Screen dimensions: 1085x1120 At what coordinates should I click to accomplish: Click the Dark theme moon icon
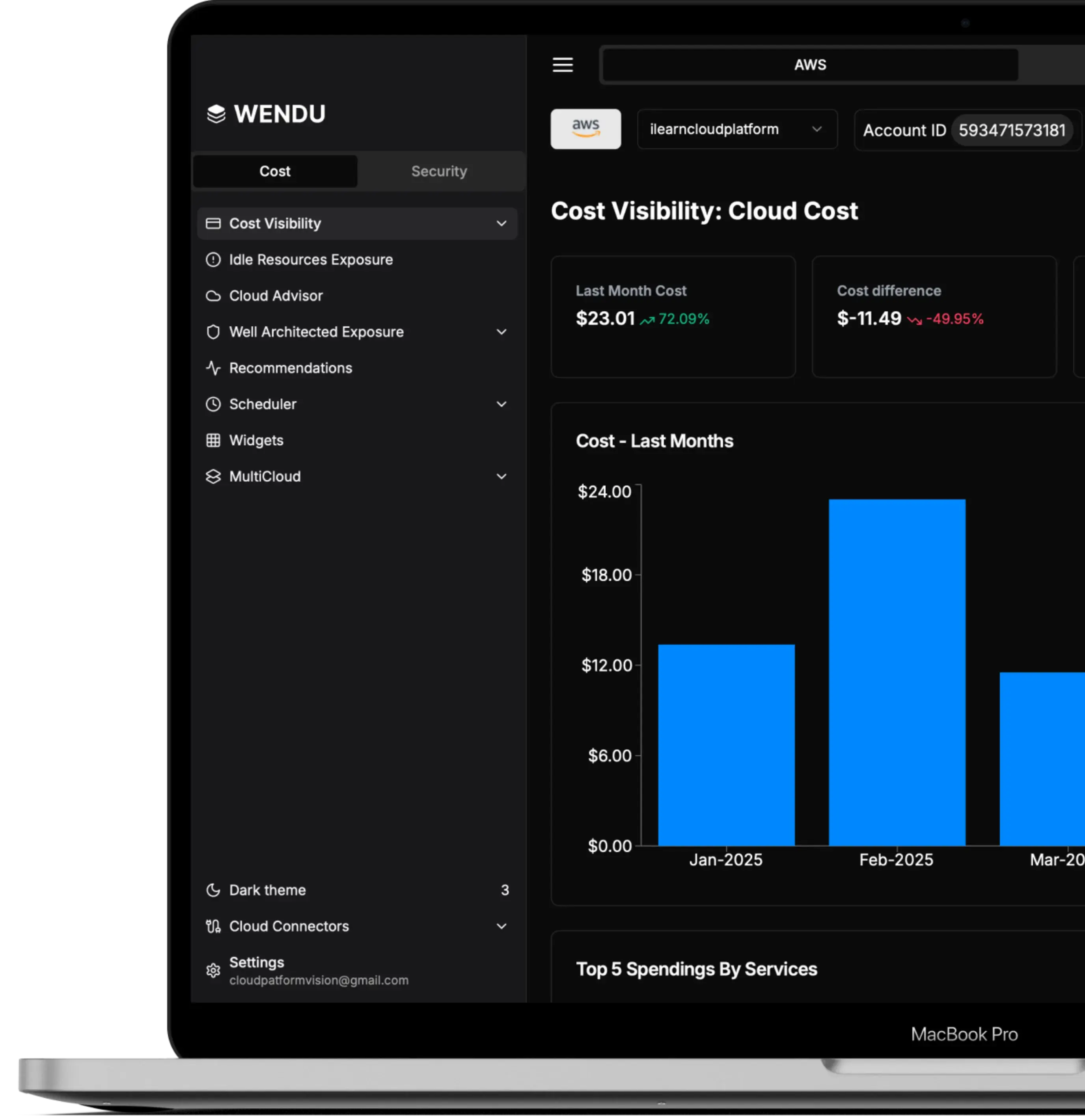pyautogui.click(x=213, y=890)
